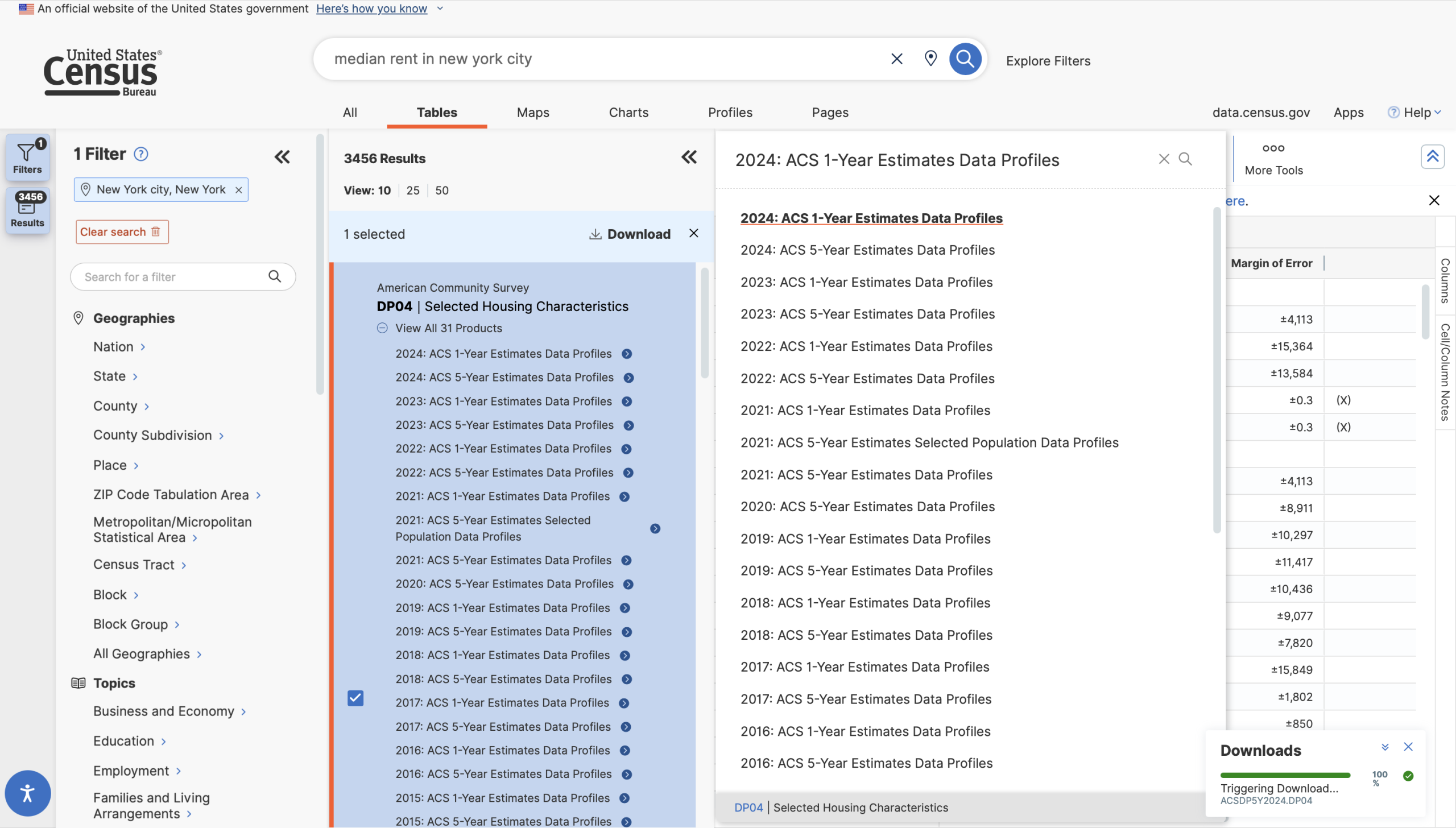Collapse the results panel with double chevron
The image size is (1456, 828).
689,157
